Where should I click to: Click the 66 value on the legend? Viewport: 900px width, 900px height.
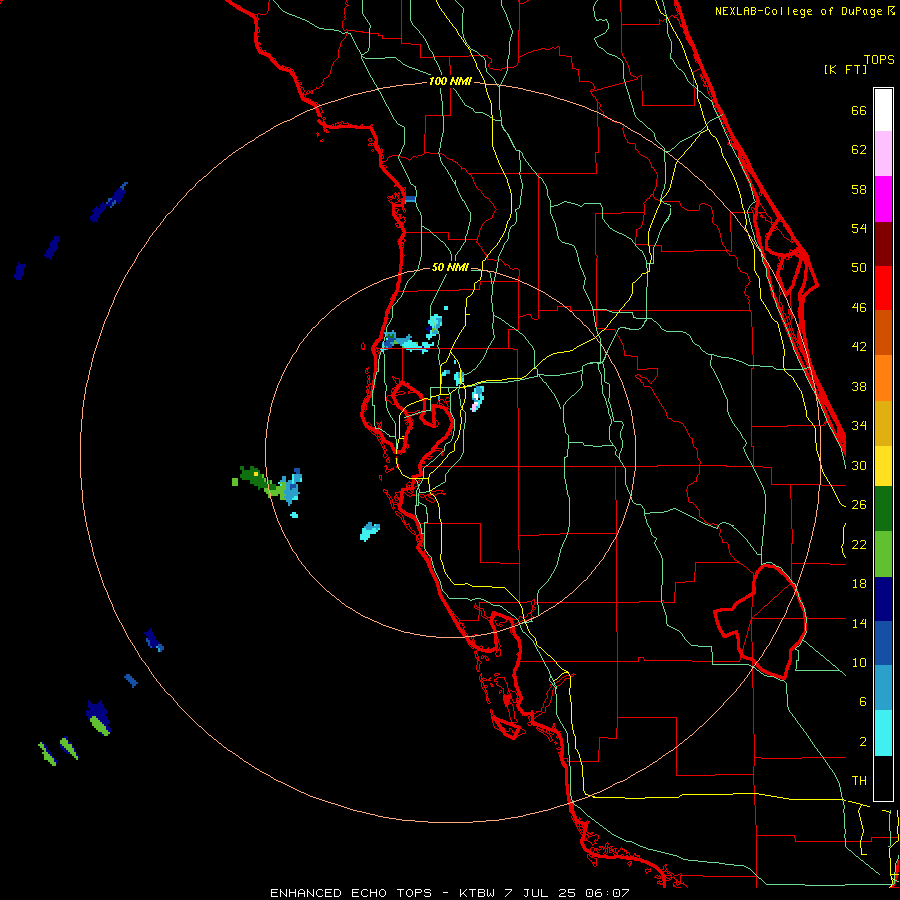[x=859, y=110]
